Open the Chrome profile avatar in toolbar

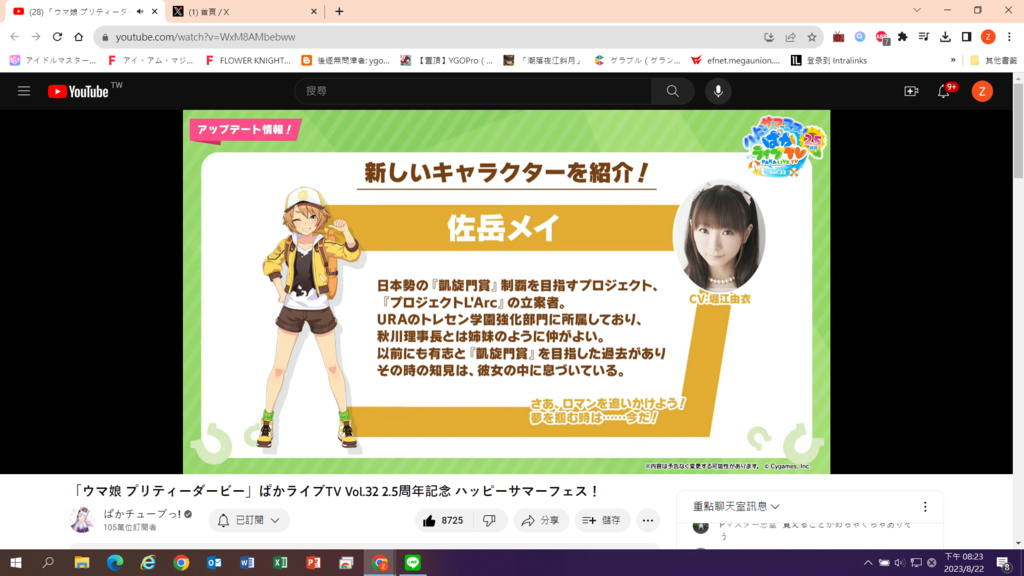988,37
